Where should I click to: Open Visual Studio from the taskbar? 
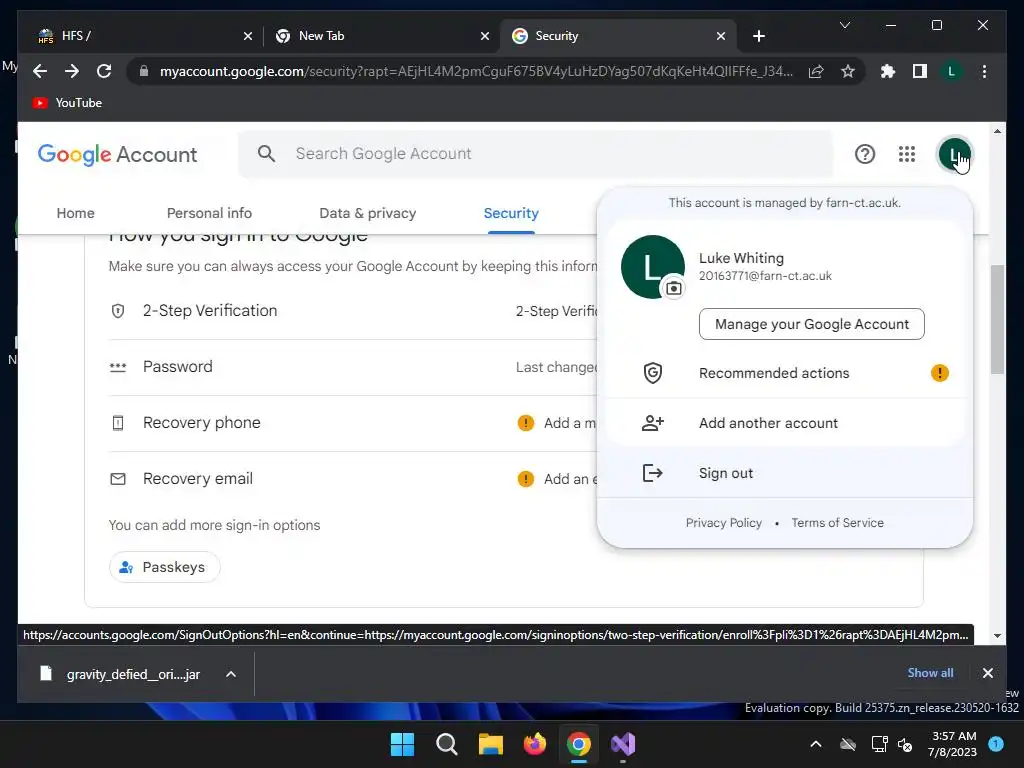(x=623, y=744)
